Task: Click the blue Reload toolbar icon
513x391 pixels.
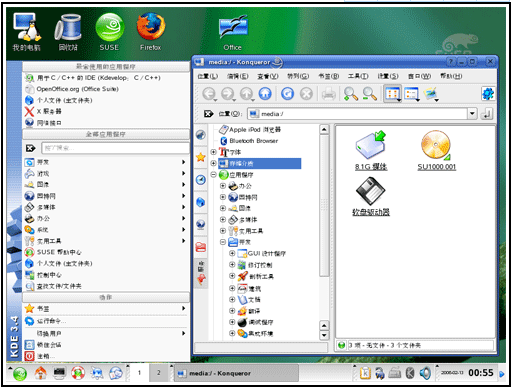Action: 287,94
